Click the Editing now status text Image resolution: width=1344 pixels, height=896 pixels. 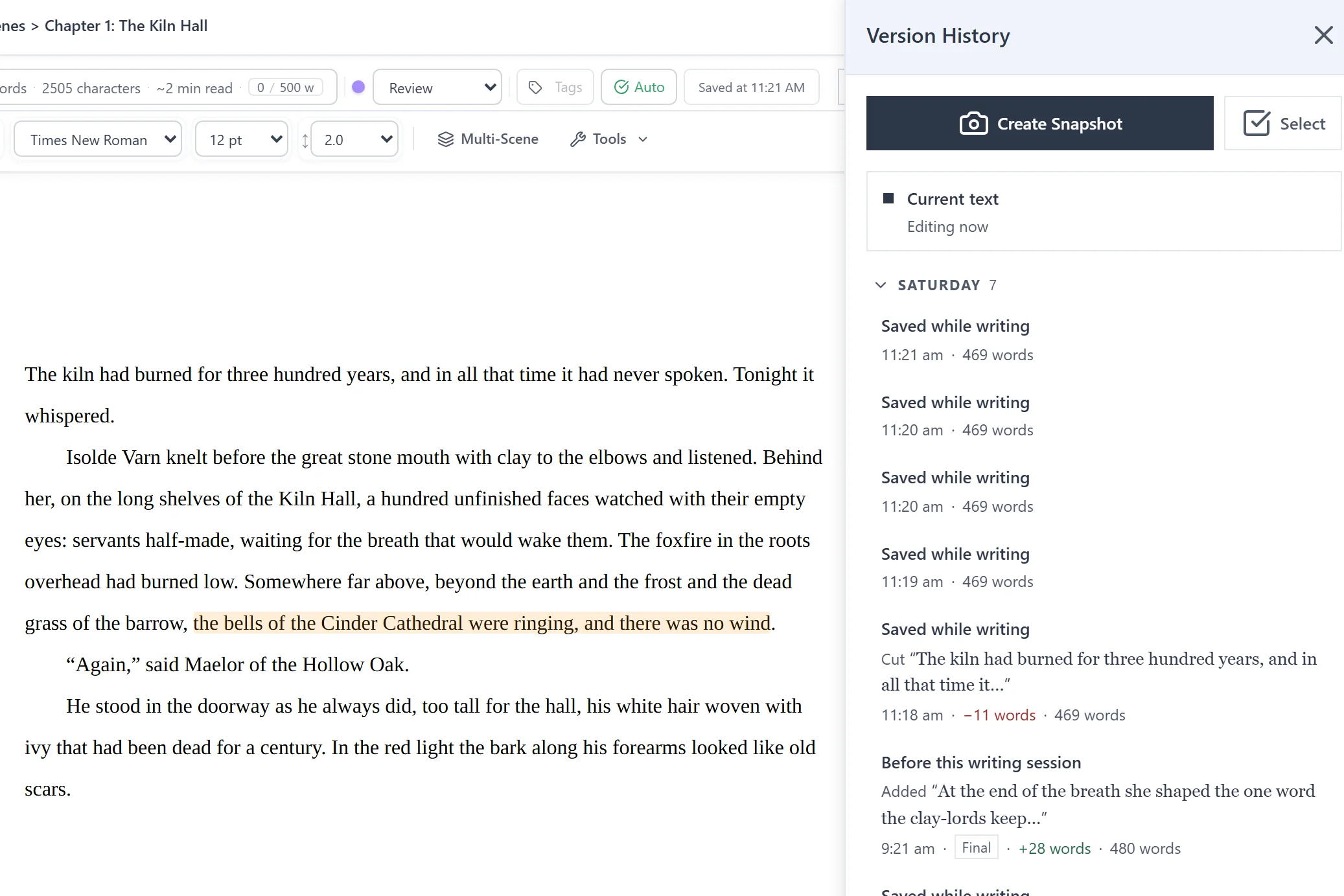pos(947,227)
